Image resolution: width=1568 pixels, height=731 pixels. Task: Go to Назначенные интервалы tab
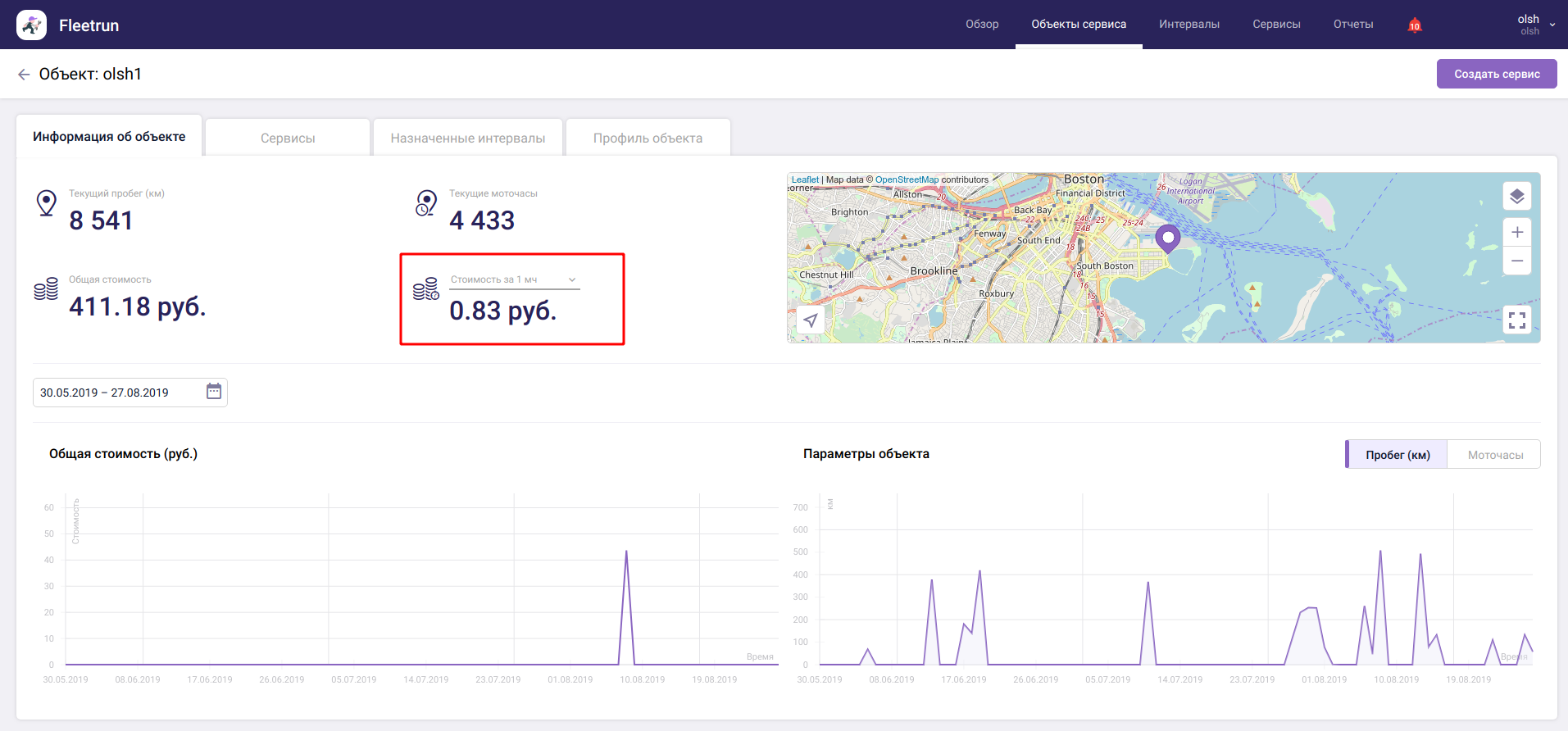[467, 138]
